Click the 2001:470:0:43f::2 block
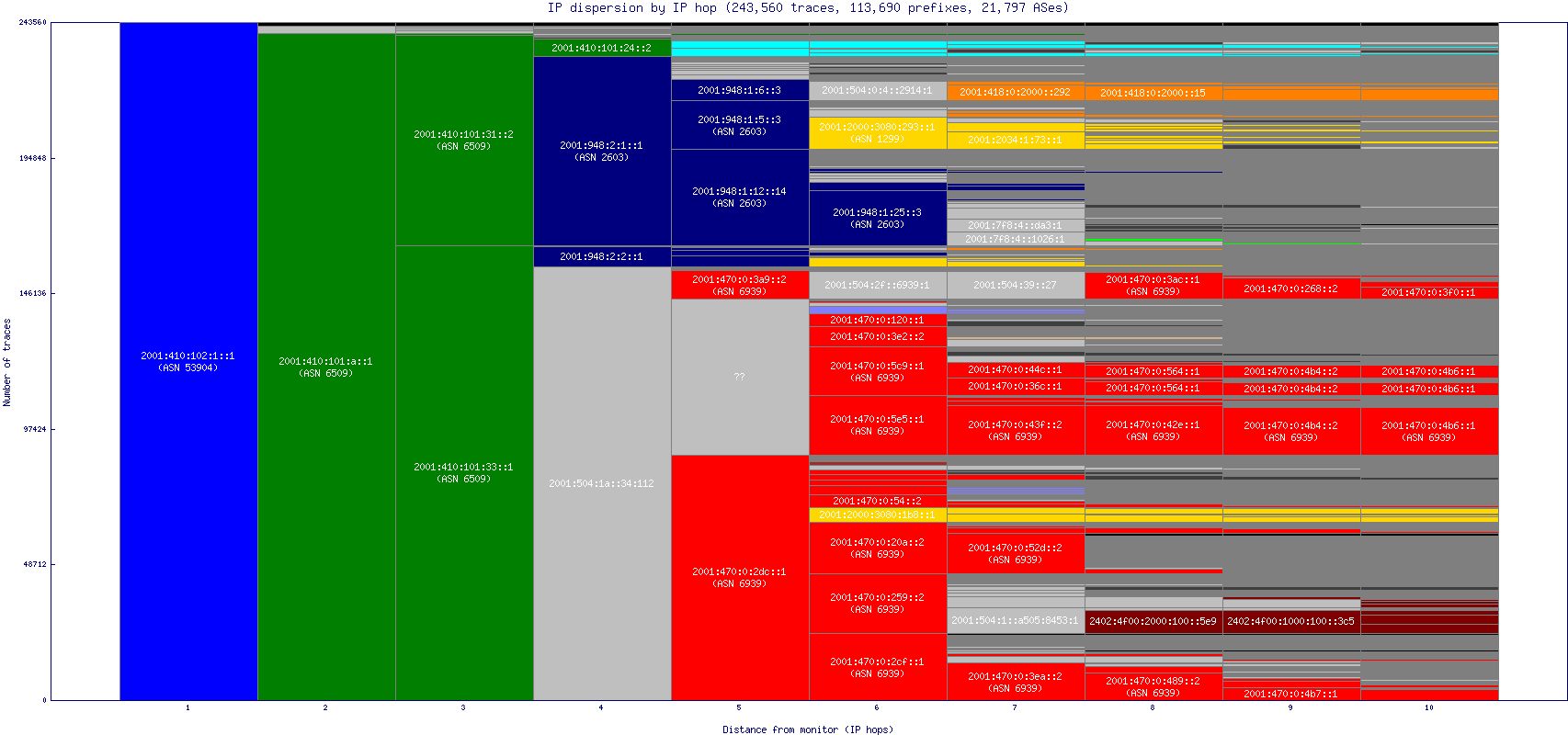The image size is (1568, 735). coord(1016,430)
